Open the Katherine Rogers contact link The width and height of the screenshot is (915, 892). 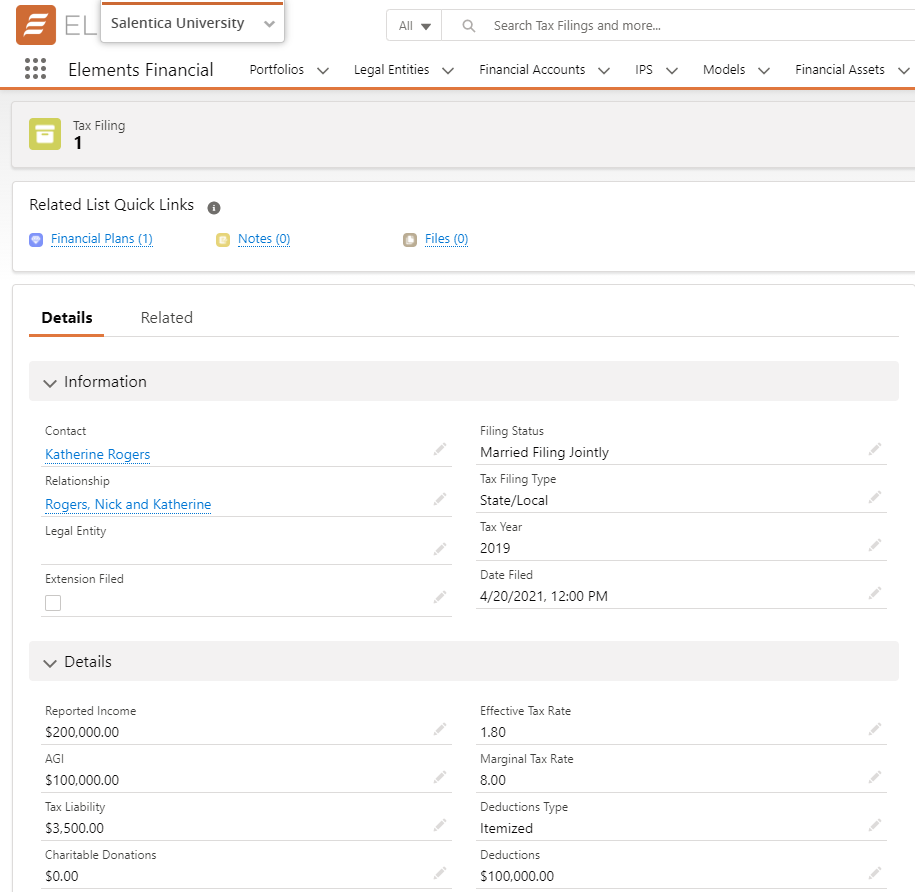tap(97, 455)
